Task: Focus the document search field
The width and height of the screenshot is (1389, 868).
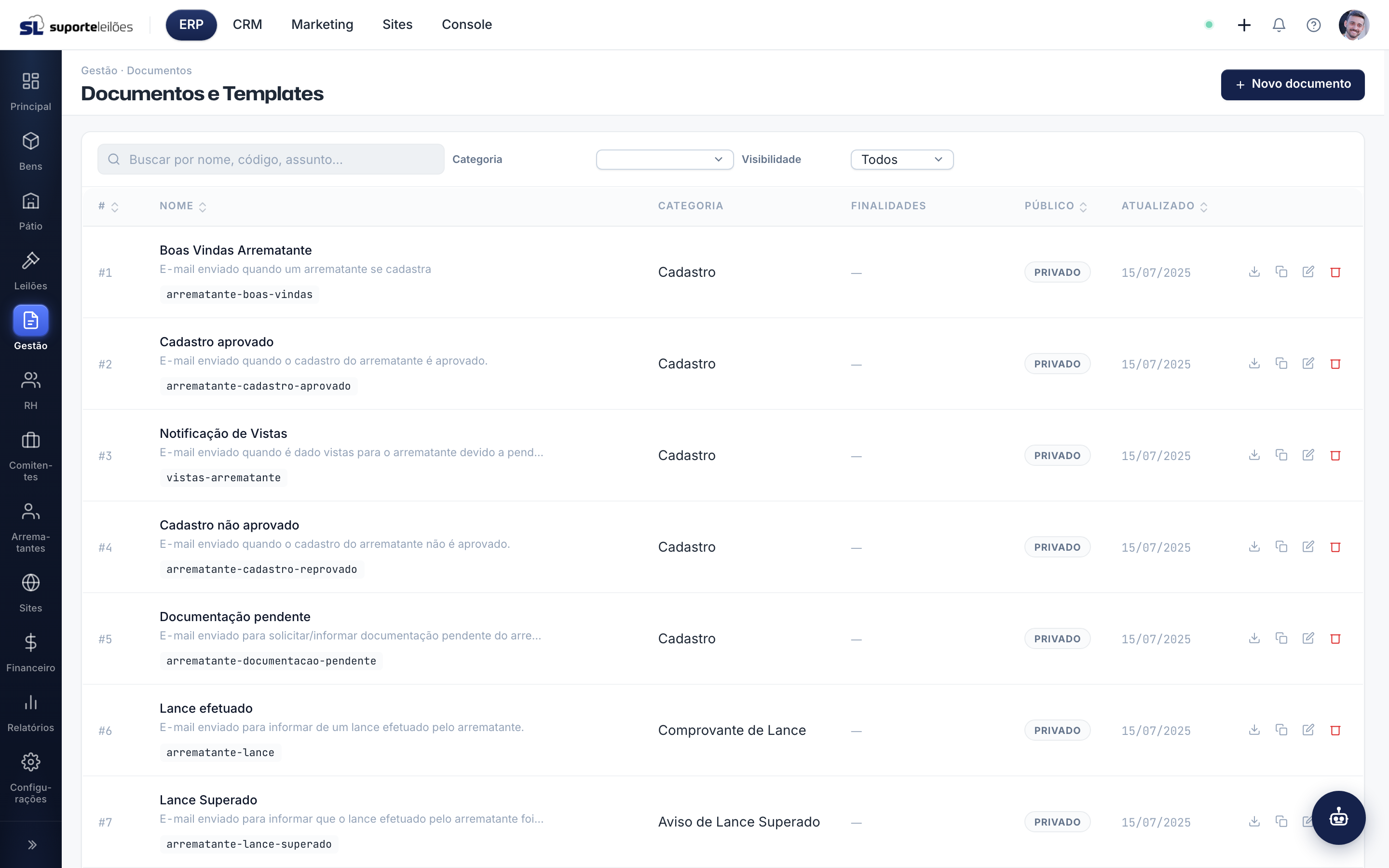Action: click(x=271, y=160)
